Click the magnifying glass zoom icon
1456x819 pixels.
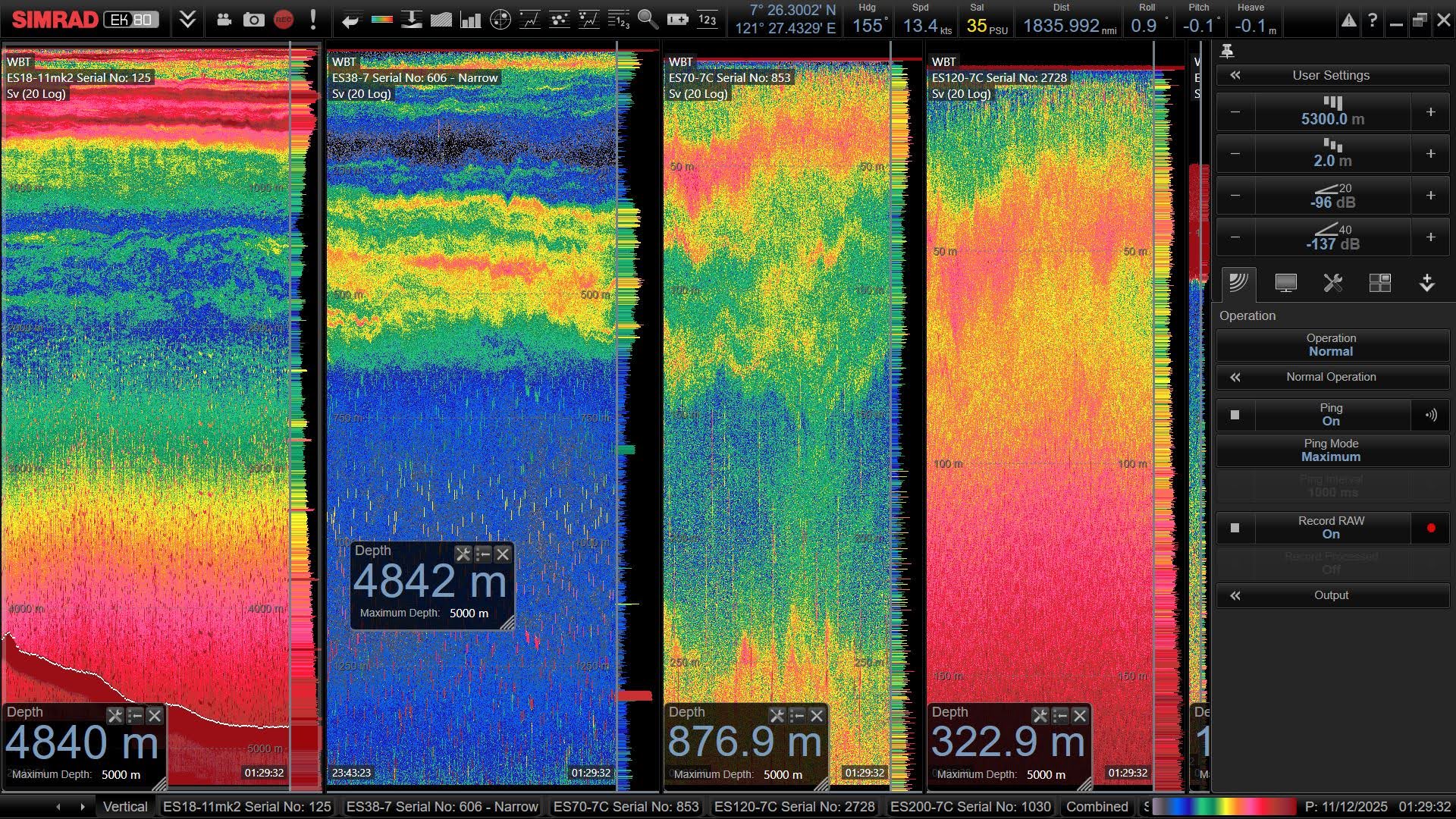click(648, 20)
